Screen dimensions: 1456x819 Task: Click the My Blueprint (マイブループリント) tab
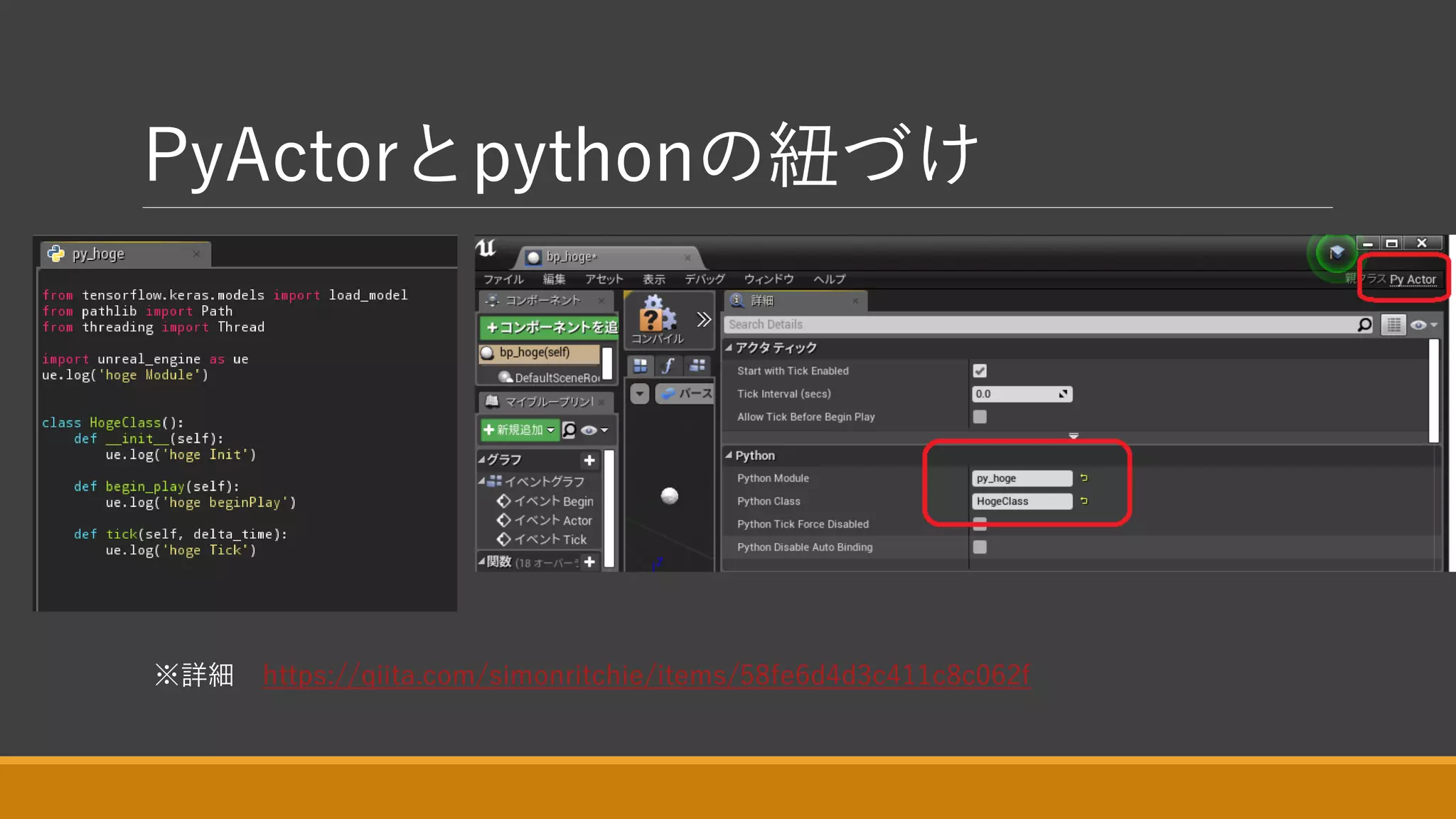544,402
